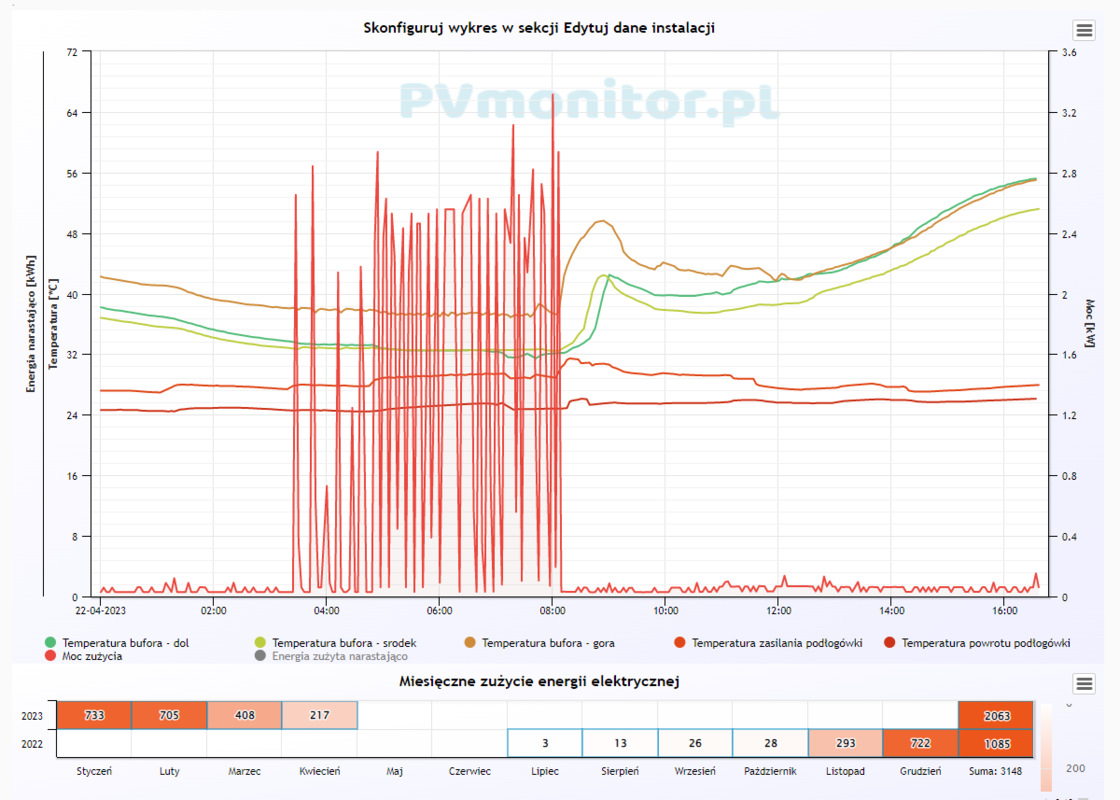Click the 'Temperatura powrotu podłogówki' legend marker
The image size is (1120, 800).
pyautogui.click(x=890, y=643)
